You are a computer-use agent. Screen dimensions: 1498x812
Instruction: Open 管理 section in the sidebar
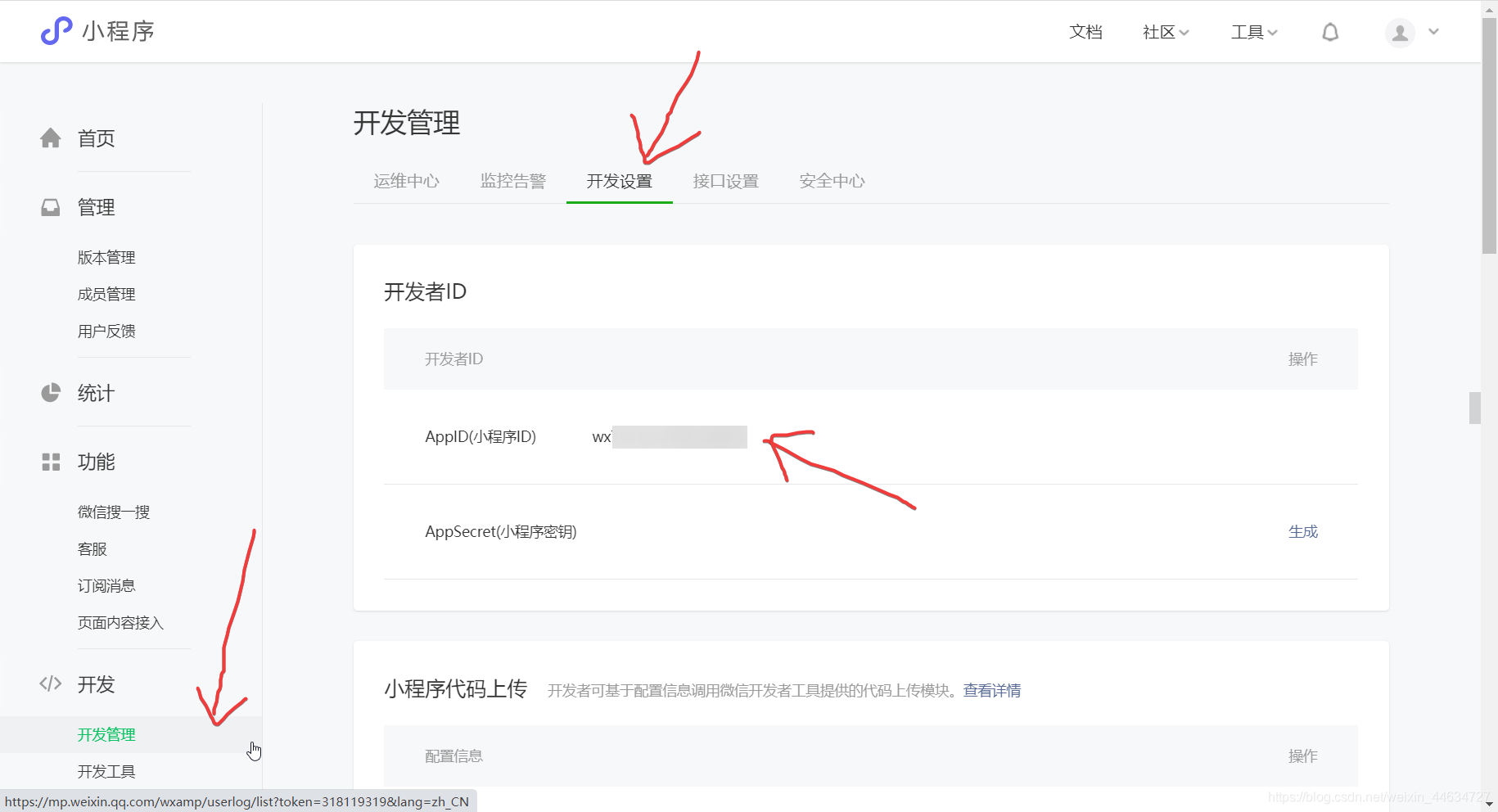coord(96,207)
